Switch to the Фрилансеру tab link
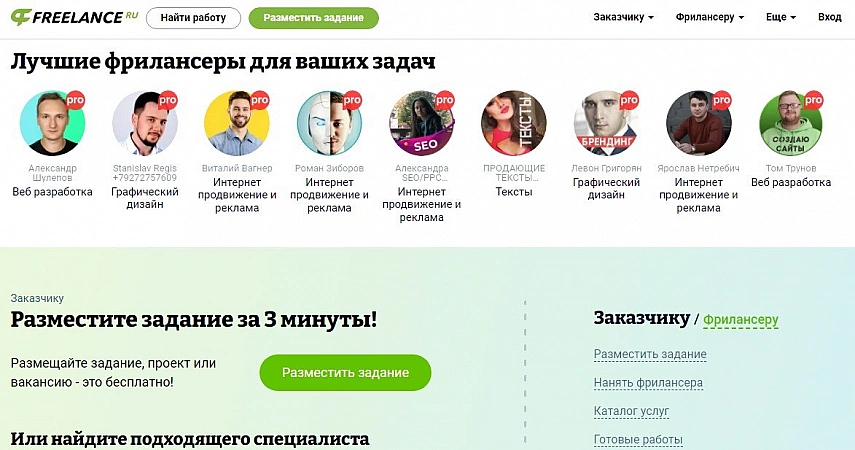The image size is (855, 450). [740, 320]
